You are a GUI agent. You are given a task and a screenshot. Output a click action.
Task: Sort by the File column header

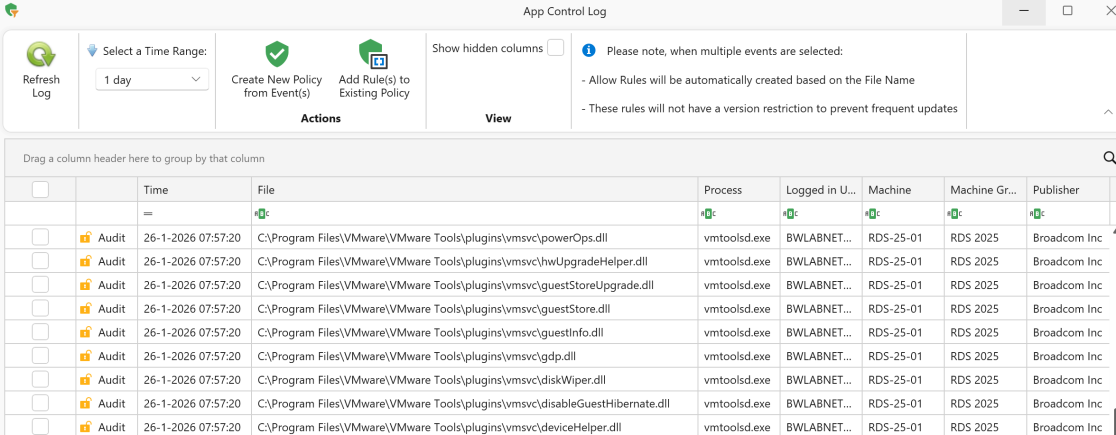(475, 189)
